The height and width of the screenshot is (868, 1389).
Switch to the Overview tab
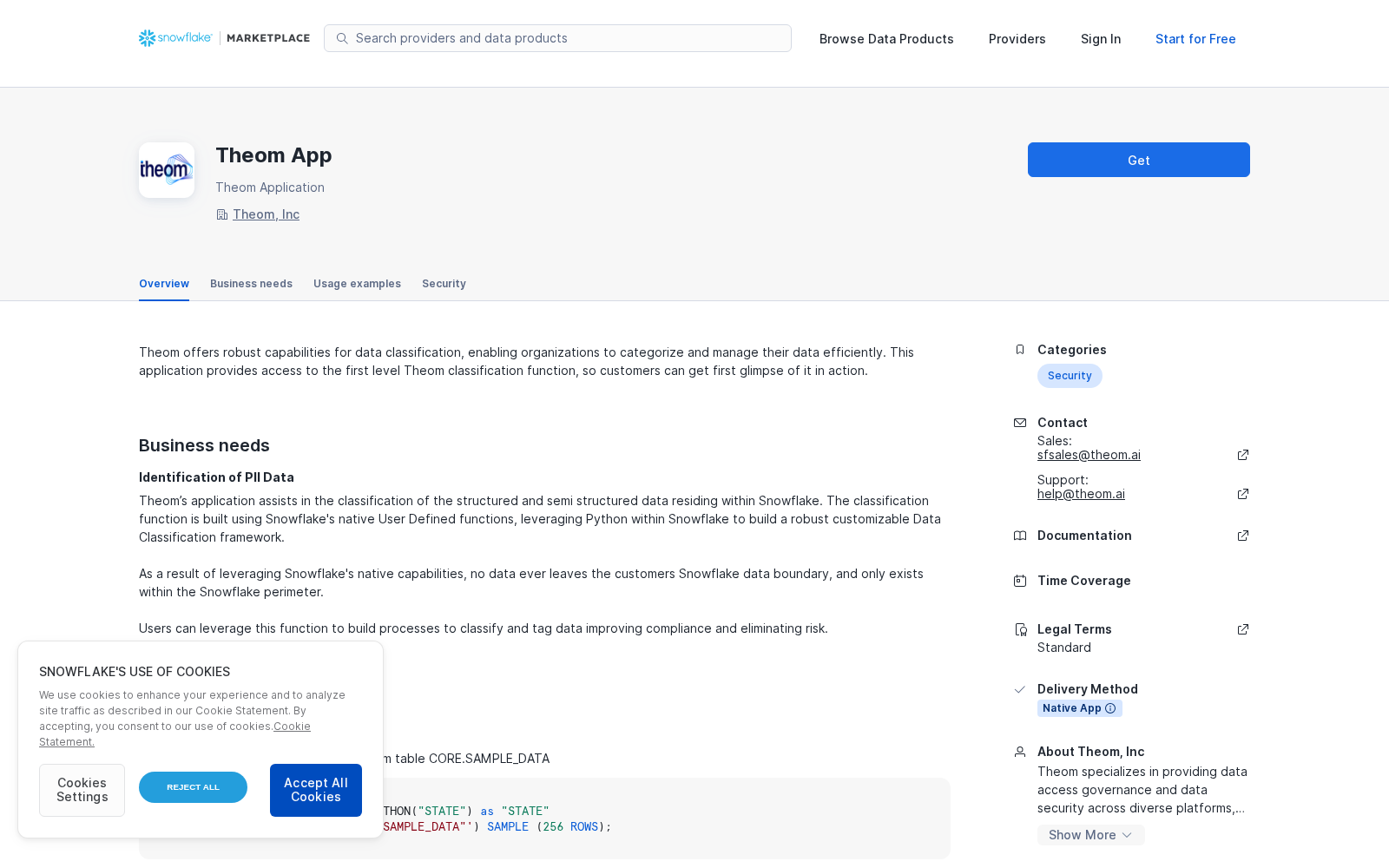164,284
